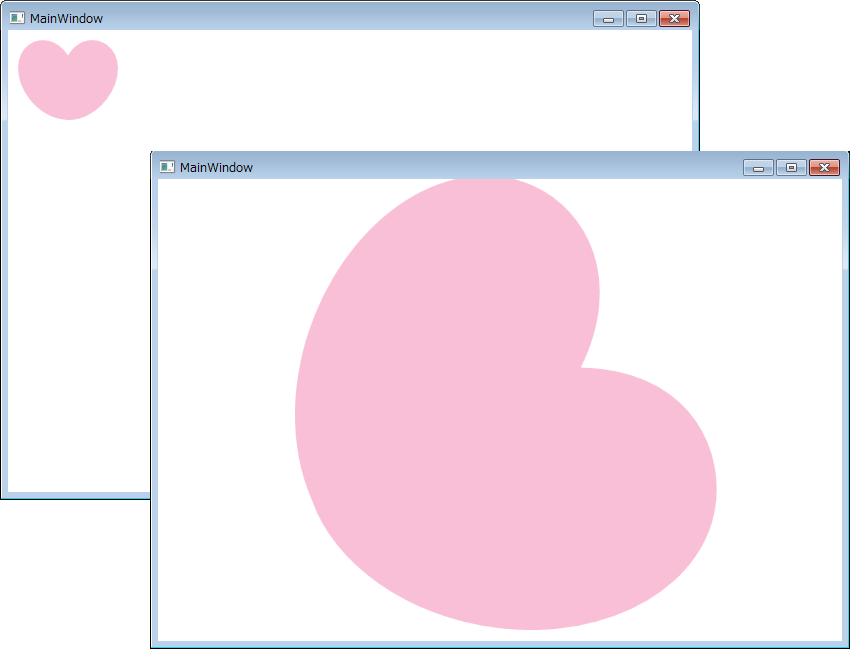Click the app icon in the front MainWindow title bar
This screenshot has height=649, width=850.
pos(167,167)
